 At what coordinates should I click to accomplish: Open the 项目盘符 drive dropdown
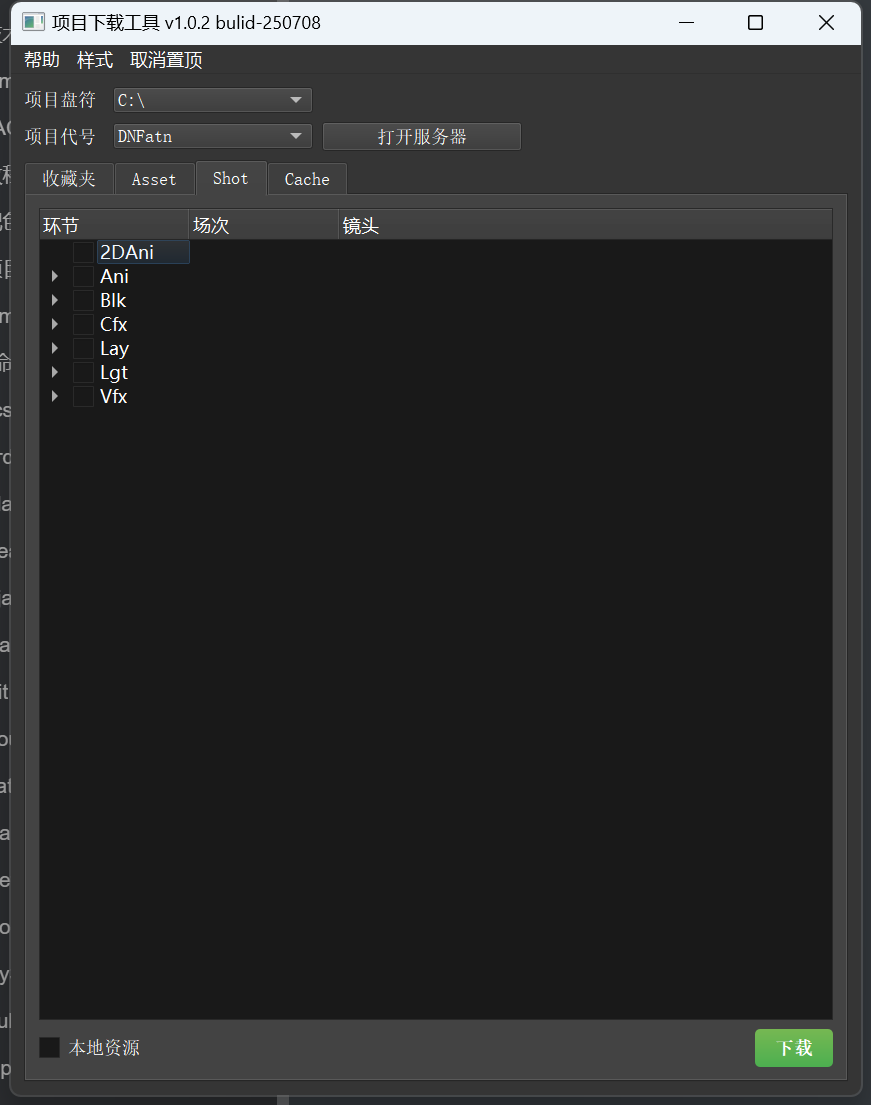pyautogui.click(x=212, y=100)
